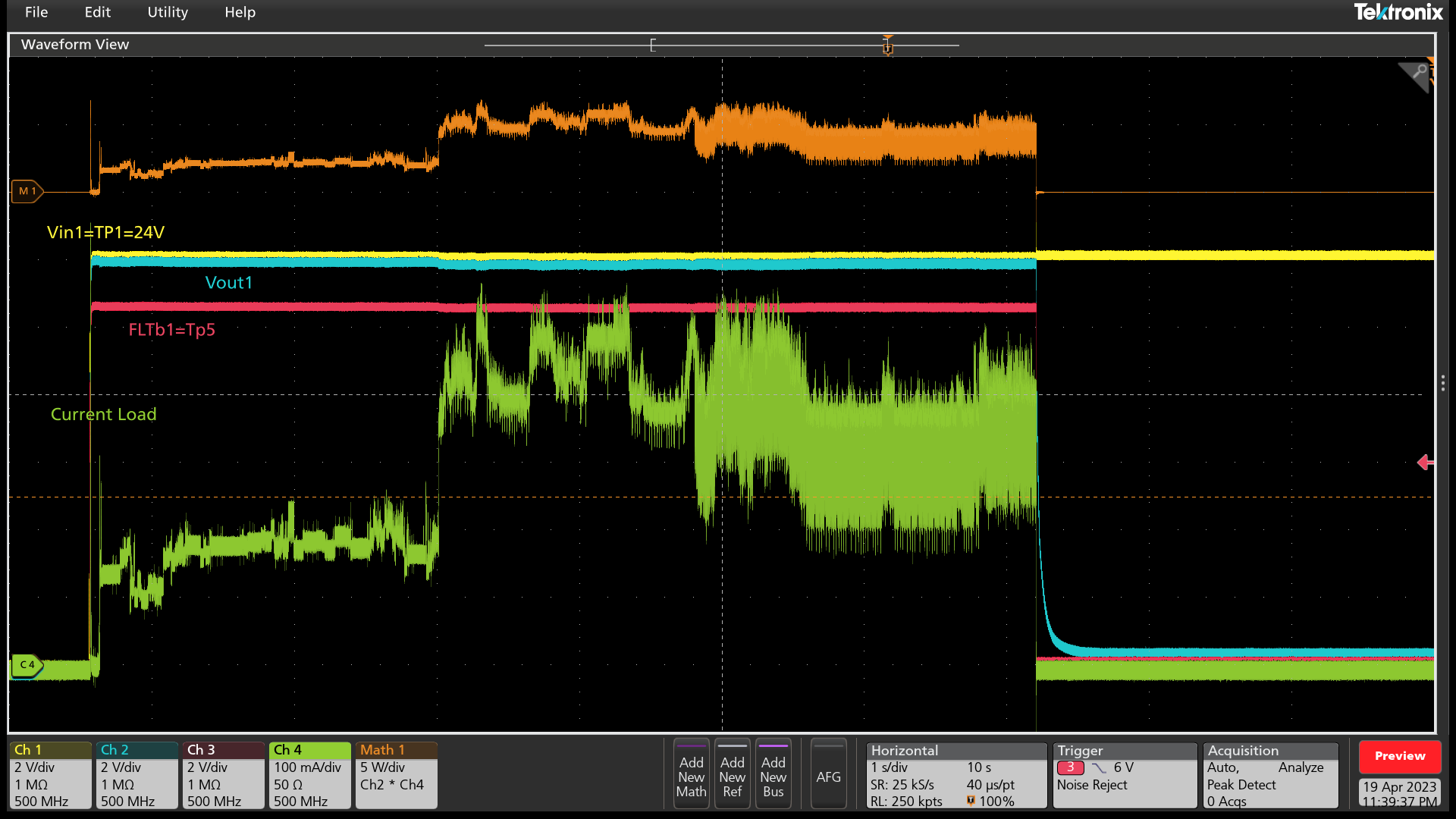Click the red Preview button
1456x819 pixels.
(x=1400, y=756)
